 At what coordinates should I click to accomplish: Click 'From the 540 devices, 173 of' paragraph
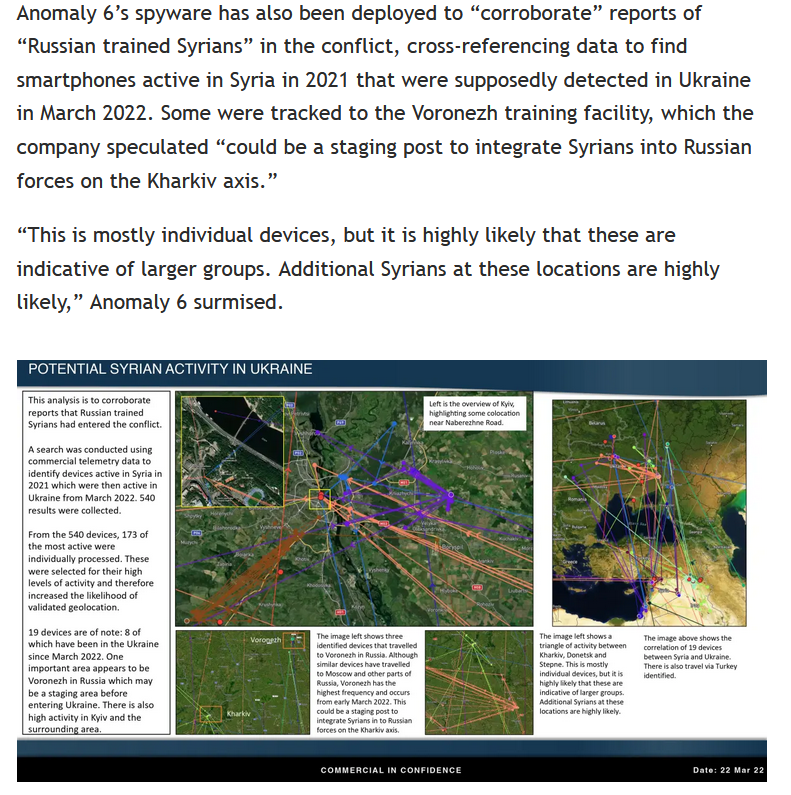pyautogui.click(x=90, y=570)
